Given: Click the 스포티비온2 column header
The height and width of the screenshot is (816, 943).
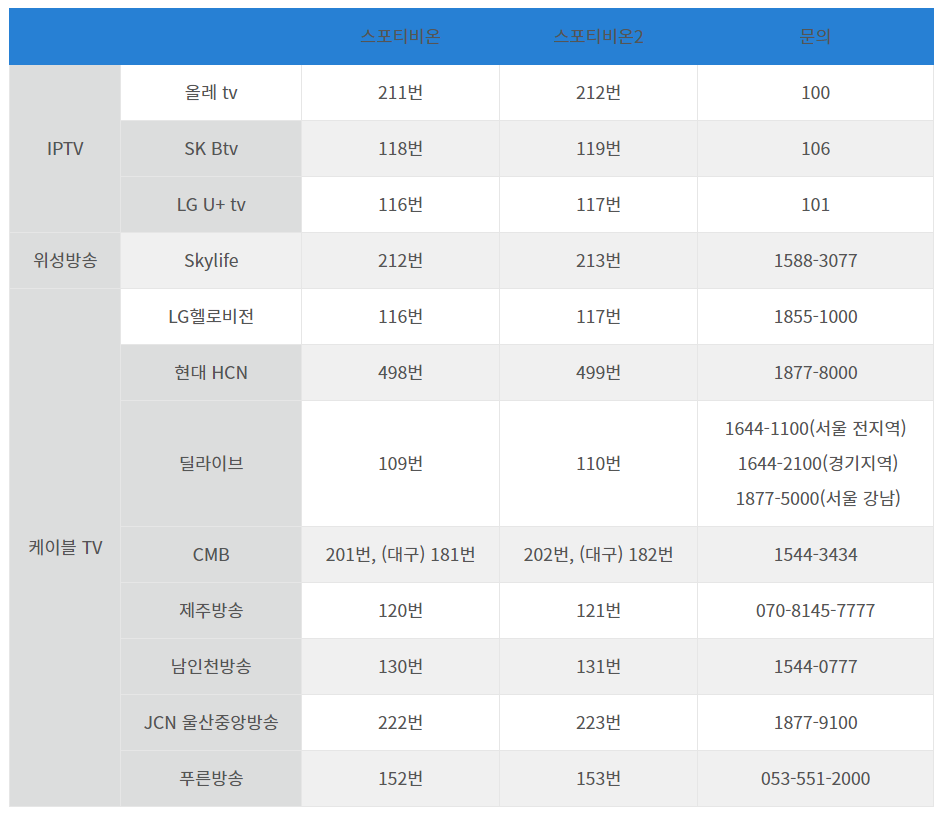Looking at the screenshot, I should tap(598, 37).
